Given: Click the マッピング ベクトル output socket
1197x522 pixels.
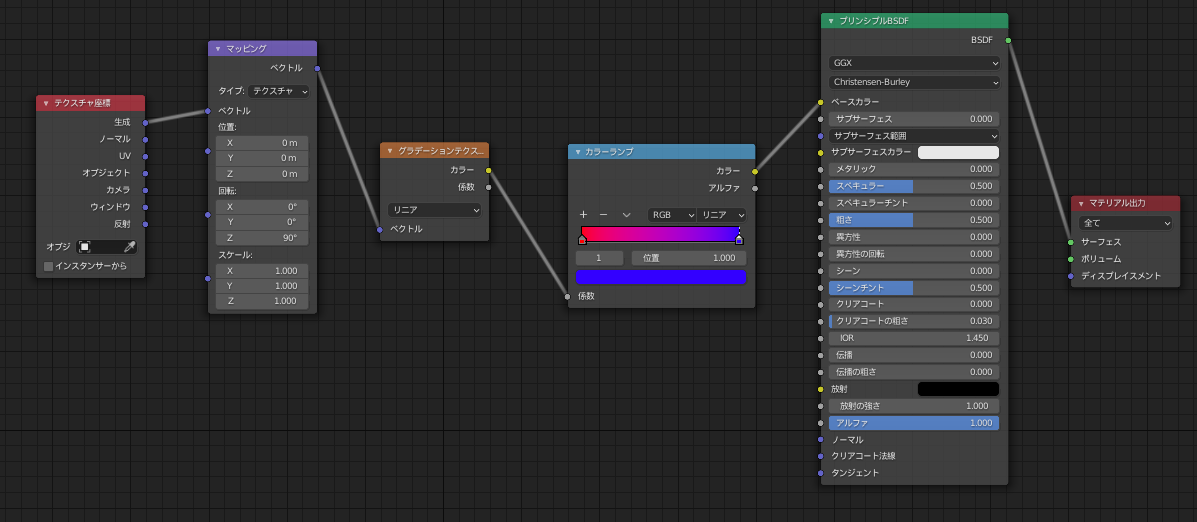Looking at the screenshot, I should tap(317, 69).
